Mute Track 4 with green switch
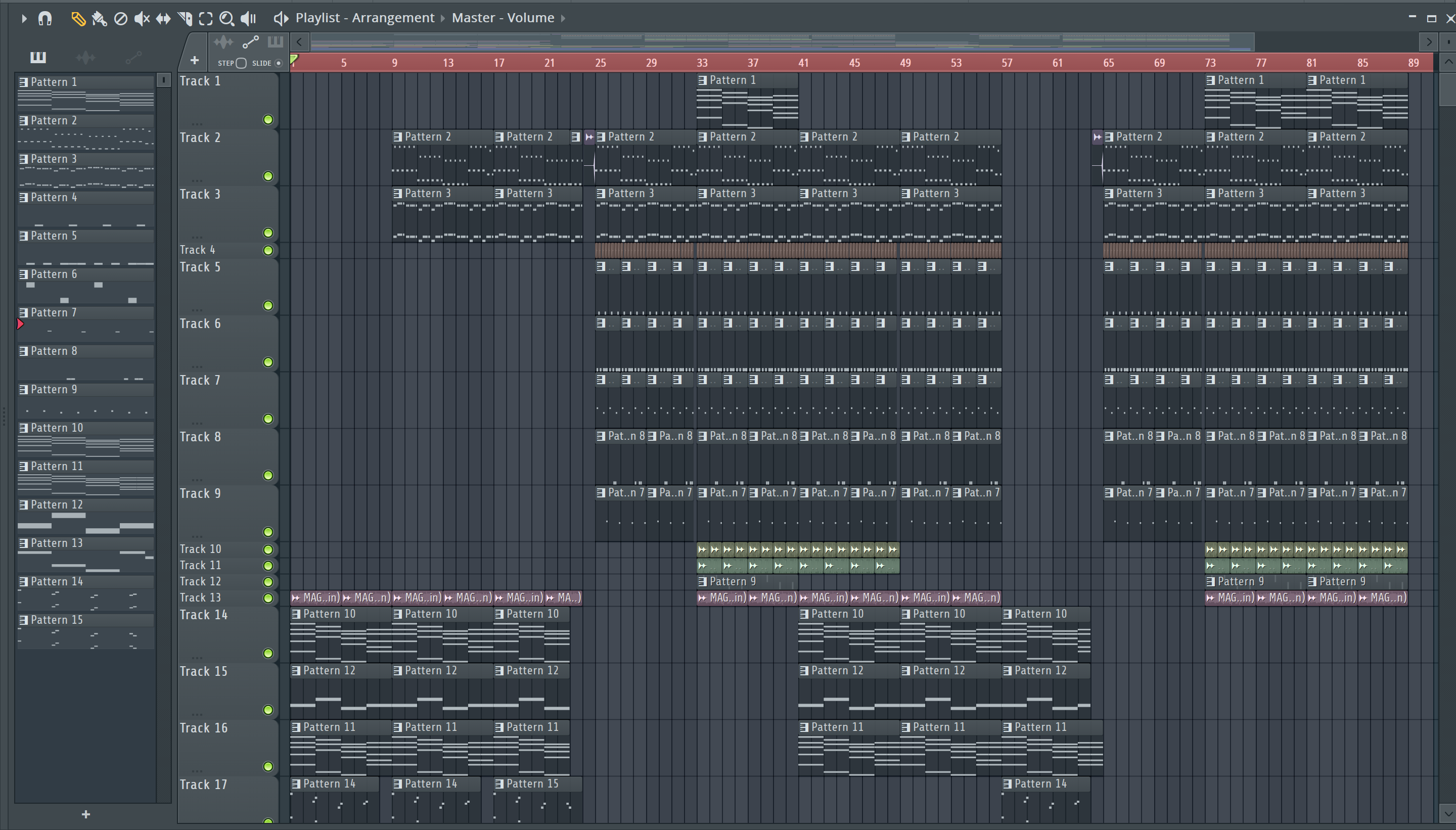 [268, 250]
